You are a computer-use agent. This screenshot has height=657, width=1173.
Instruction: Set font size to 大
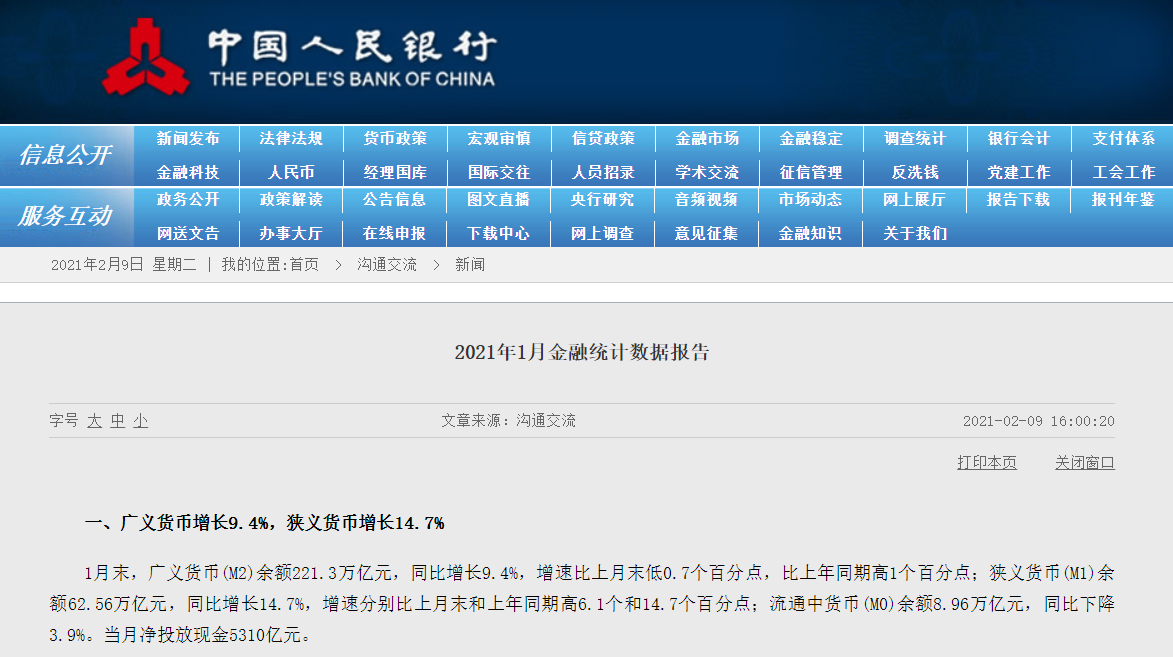tap(94, 421)
